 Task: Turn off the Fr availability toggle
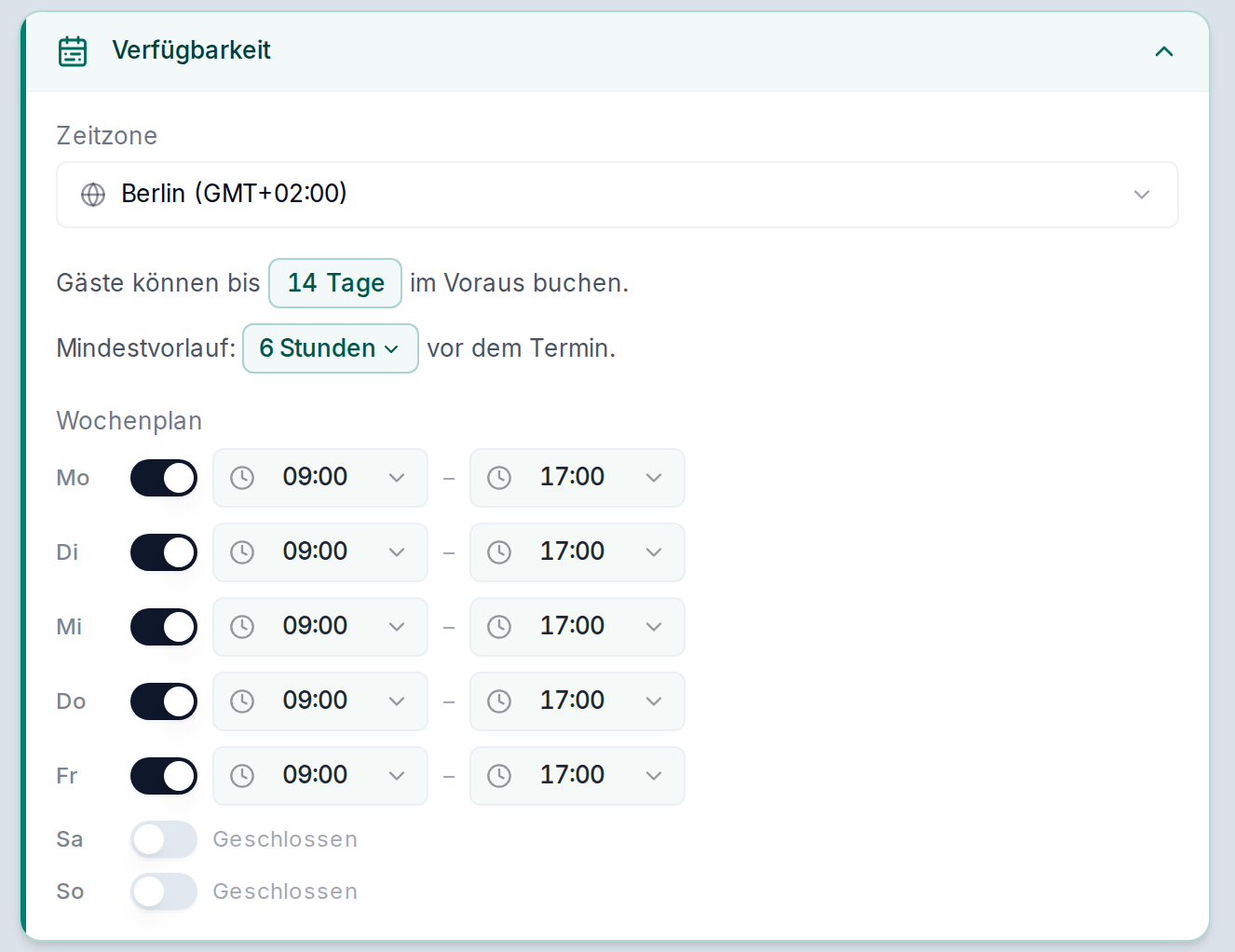(x=164, y=776)
